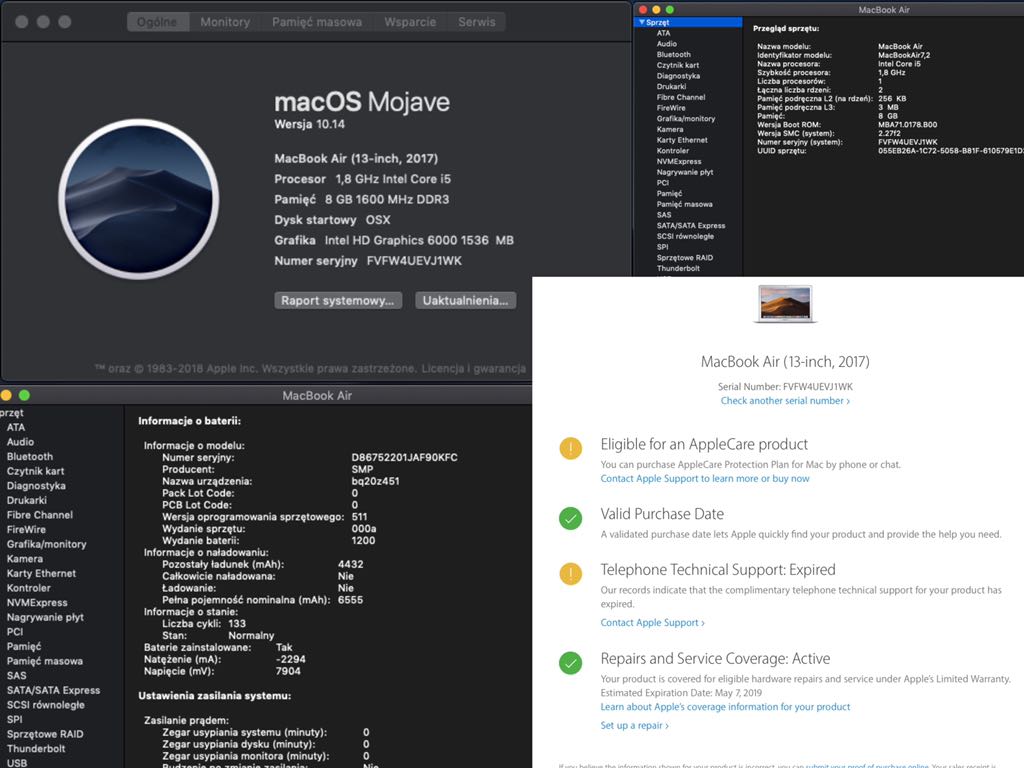Select FireWire in bottom-left window sidebar

pos(26,530)
